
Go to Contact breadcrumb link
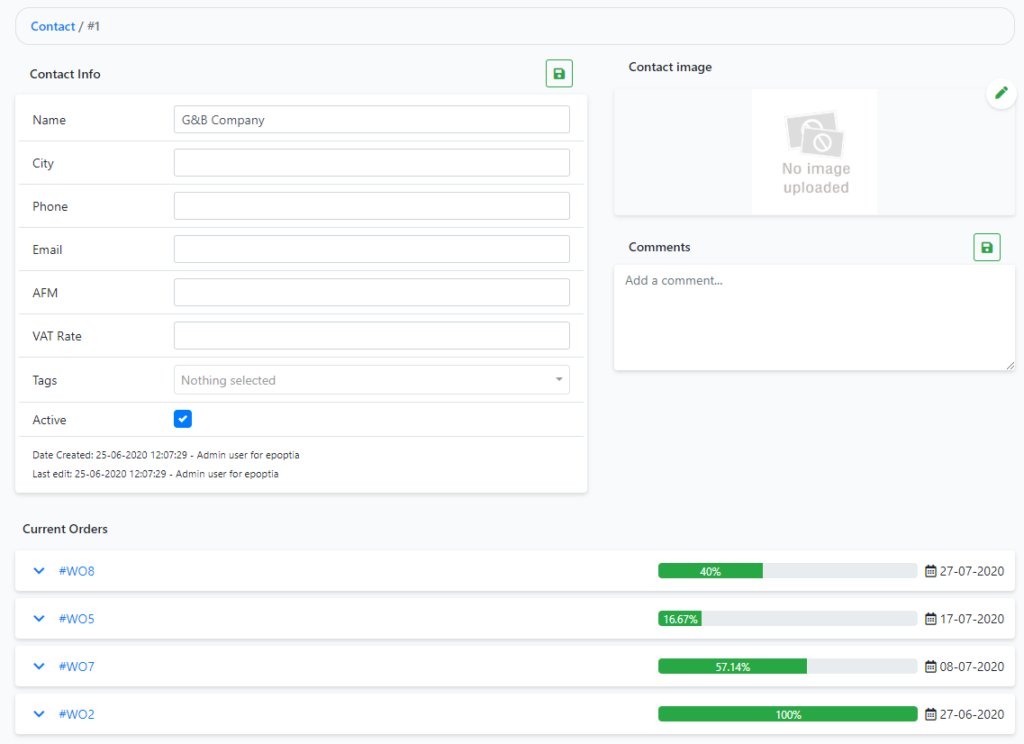53,26
